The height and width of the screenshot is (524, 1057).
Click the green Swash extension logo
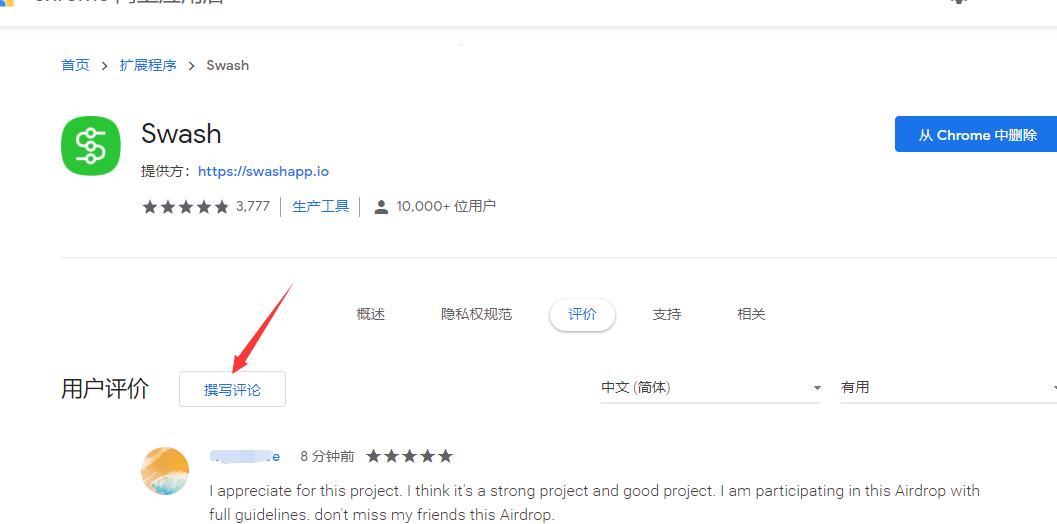90,146
